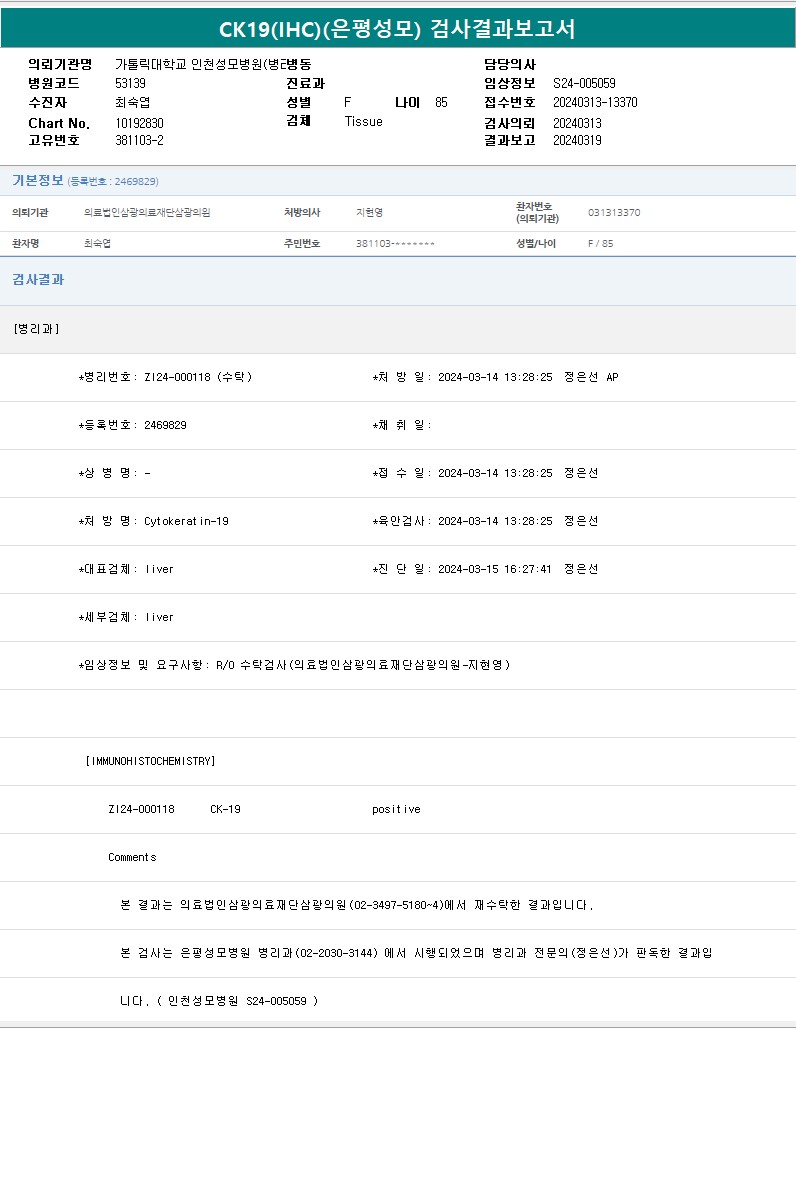Screen dimensions: 796x1191
Task: Select the CK-19 positive result text
Action: pyautogui.click(x=396, y=809)
